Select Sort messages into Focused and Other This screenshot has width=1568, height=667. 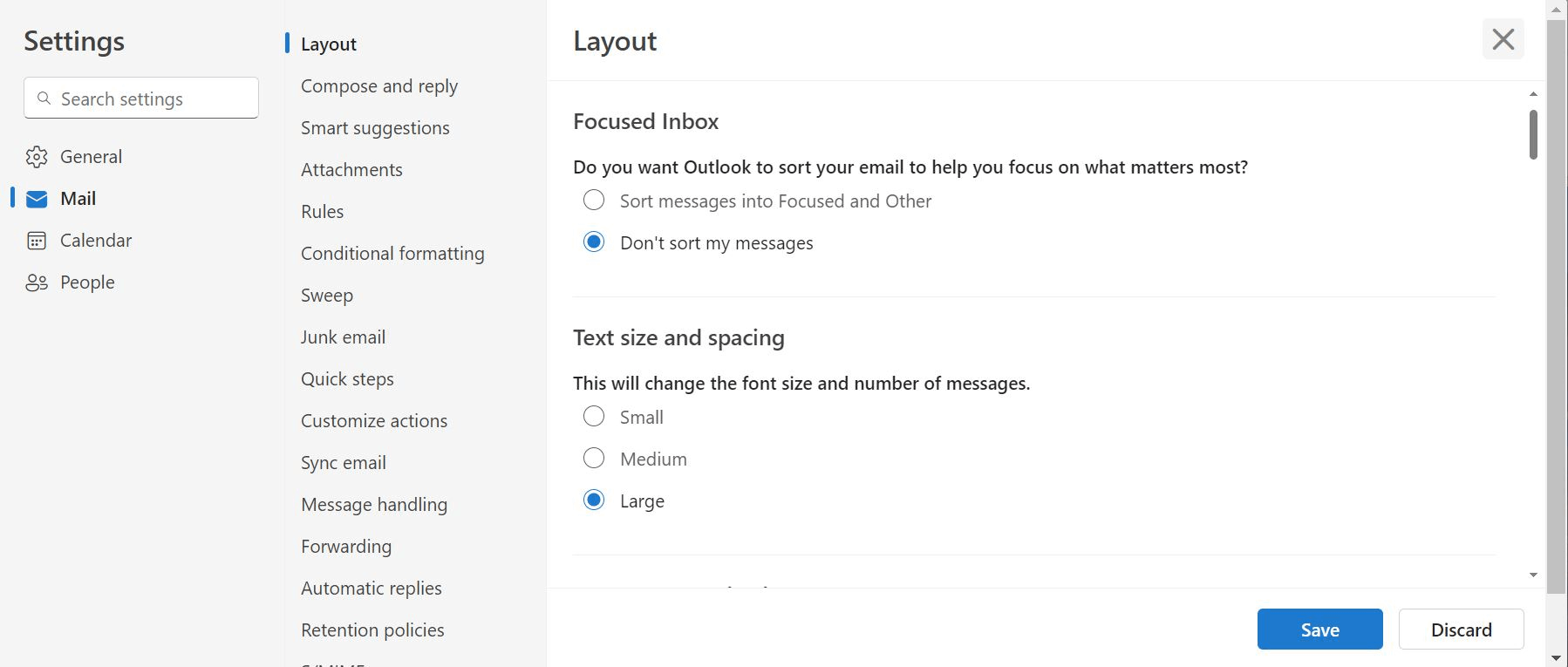(x=594, y=201)
